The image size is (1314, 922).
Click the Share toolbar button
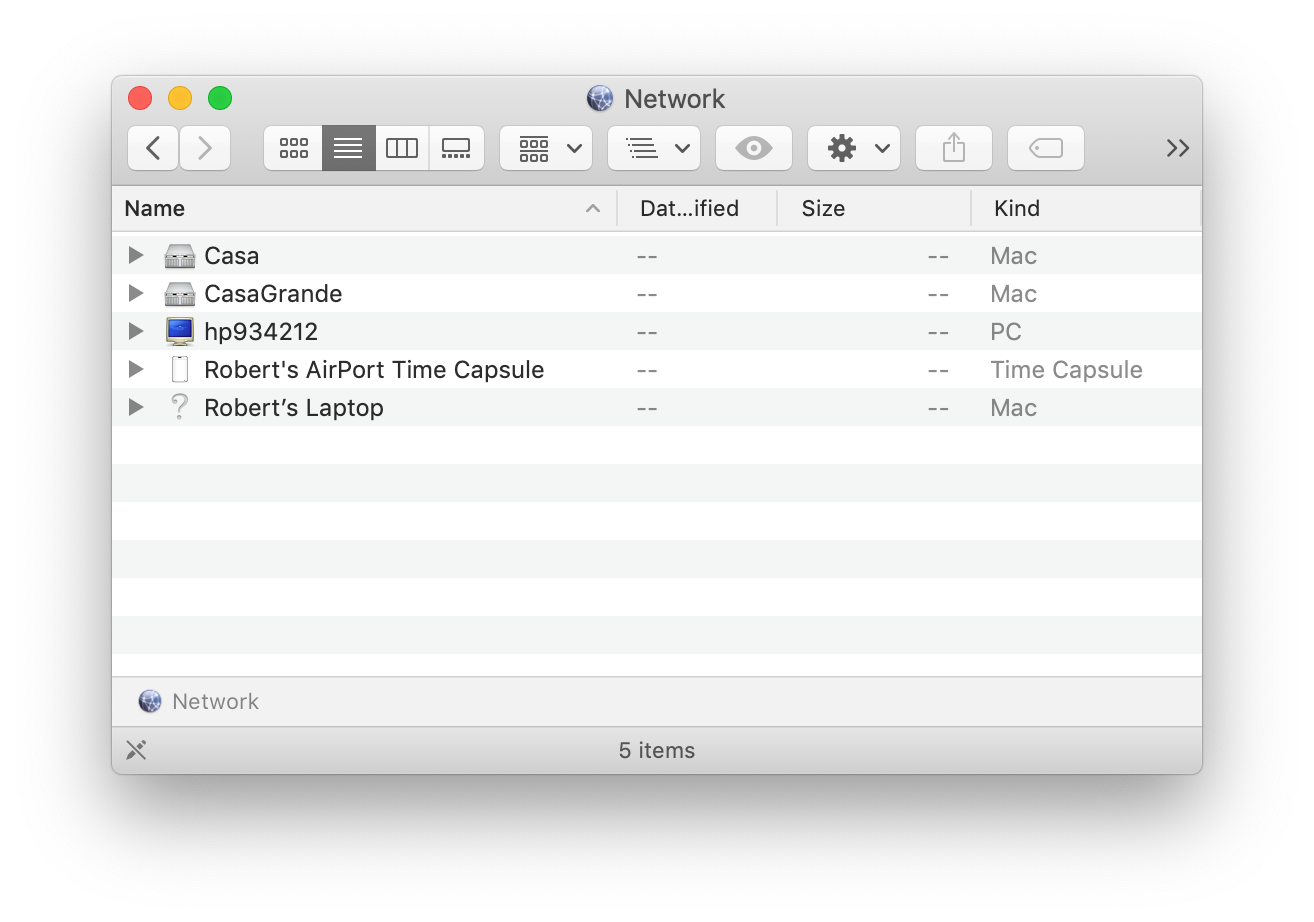point(954,148)
